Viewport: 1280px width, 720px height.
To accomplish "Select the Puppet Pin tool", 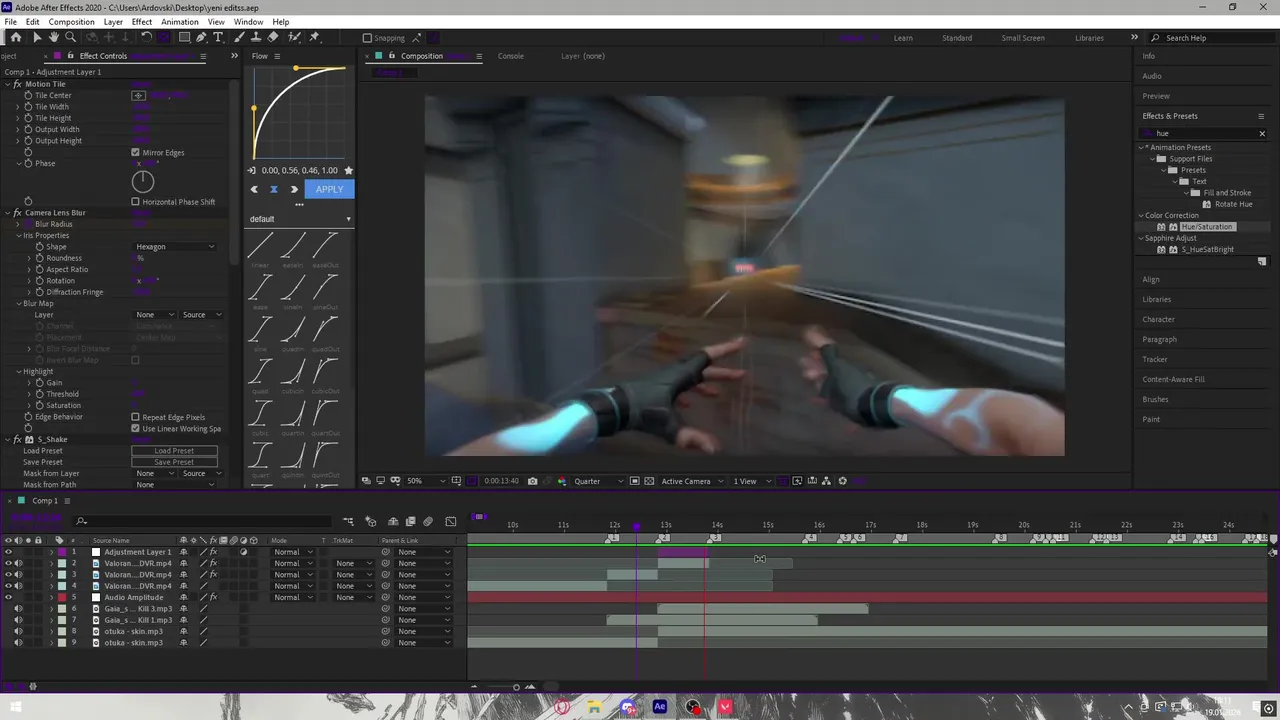I will 314,37.
